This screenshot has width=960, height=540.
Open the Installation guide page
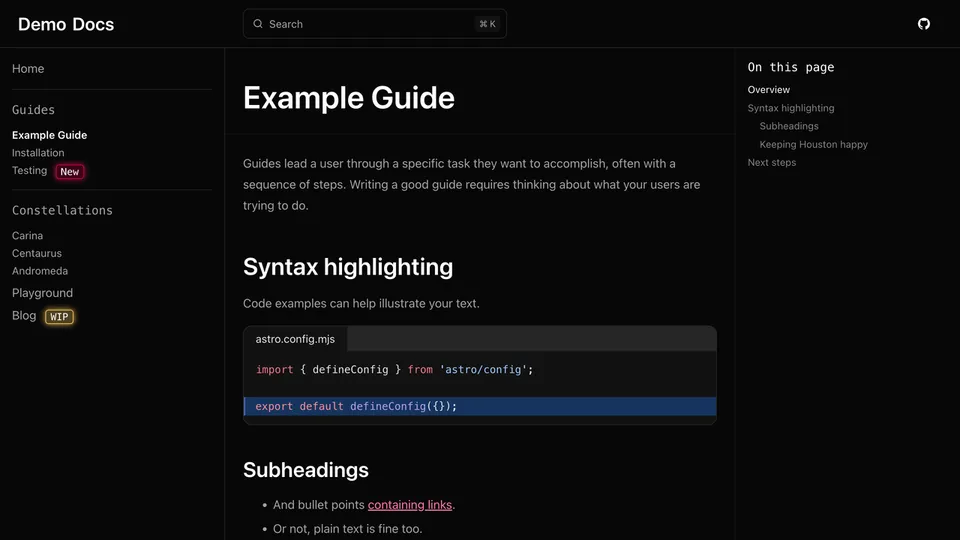[38, 153]
